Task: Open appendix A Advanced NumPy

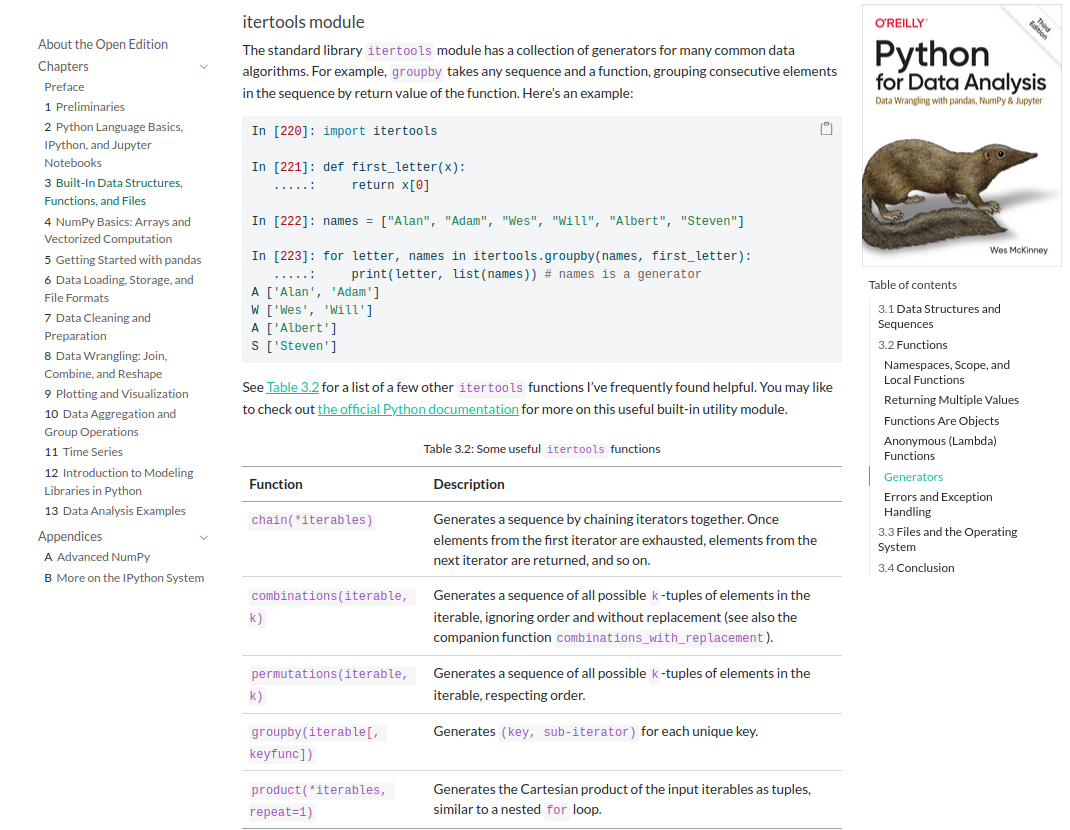Action: pyautogui.click(x=97, y=557)
